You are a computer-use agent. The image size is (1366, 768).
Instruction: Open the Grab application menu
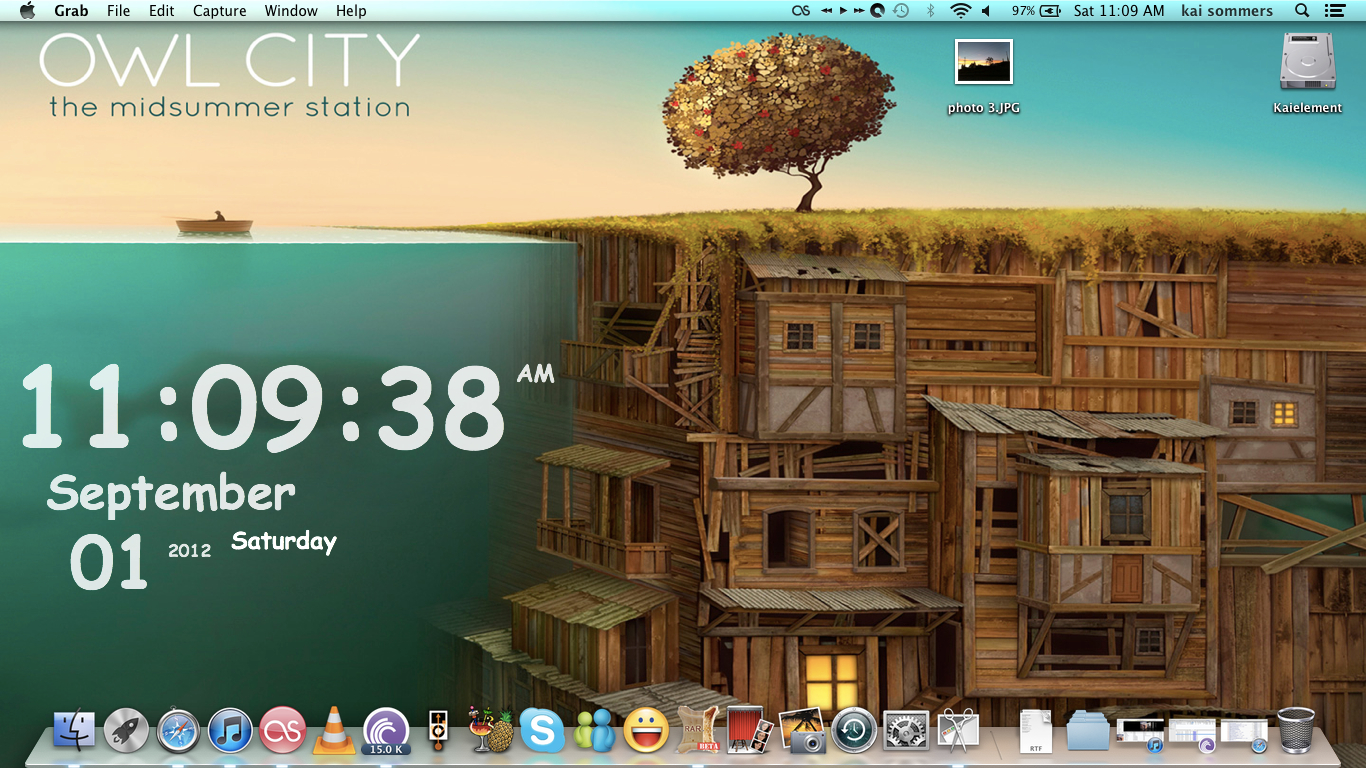71,11
